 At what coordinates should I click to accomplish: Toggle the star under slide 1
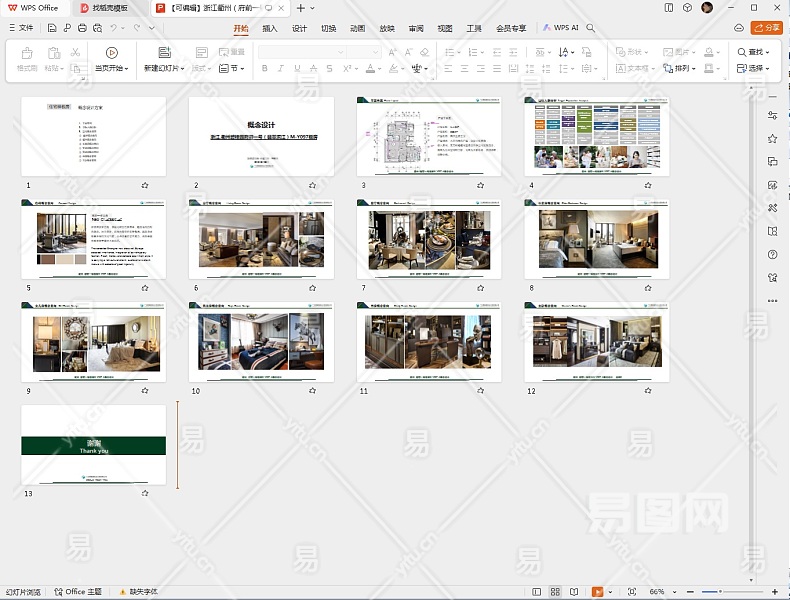pyautogui.click(x=145, y=185)
